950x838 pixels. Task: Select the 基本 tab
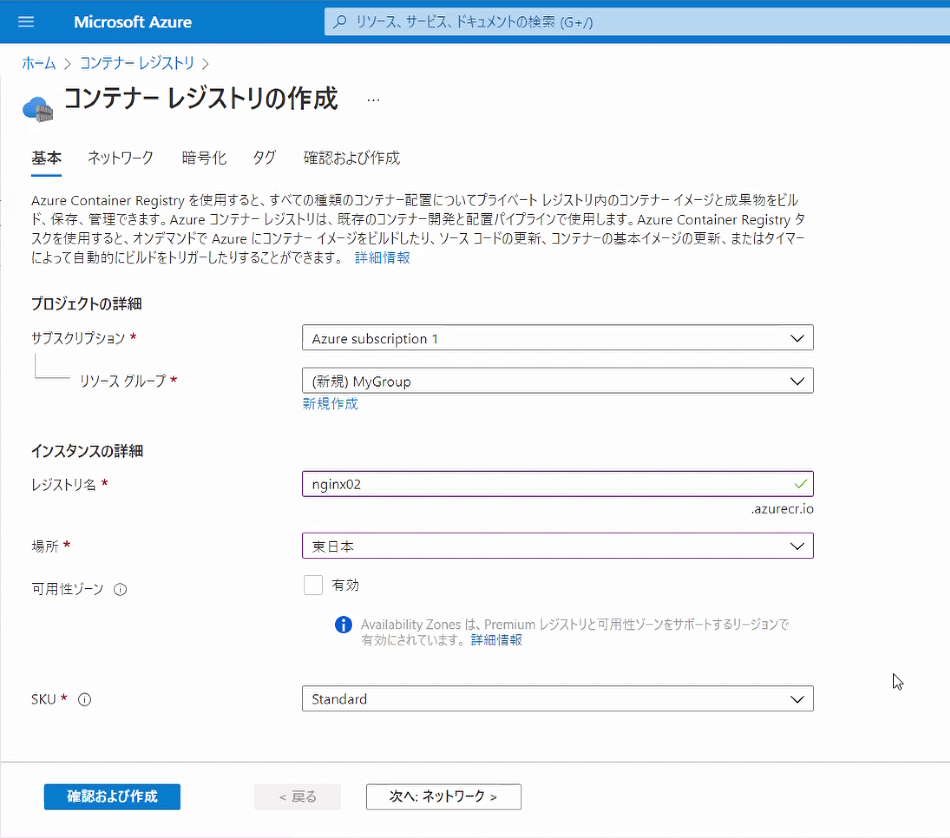[x=47, y=158]
